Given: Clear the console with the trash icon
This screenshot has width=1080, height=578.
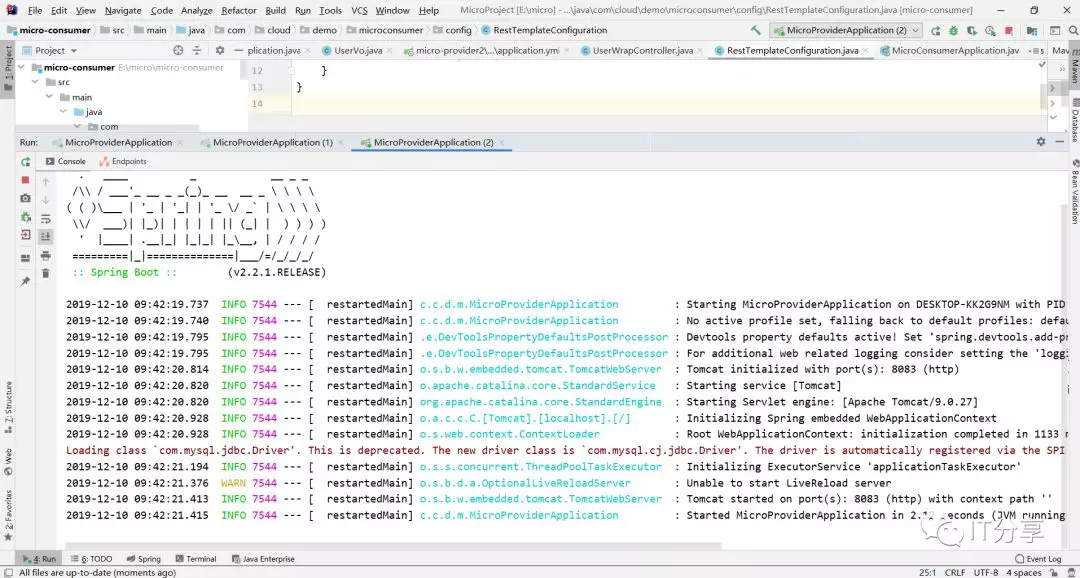Looking at the screenshot, I should coord(45,273).
